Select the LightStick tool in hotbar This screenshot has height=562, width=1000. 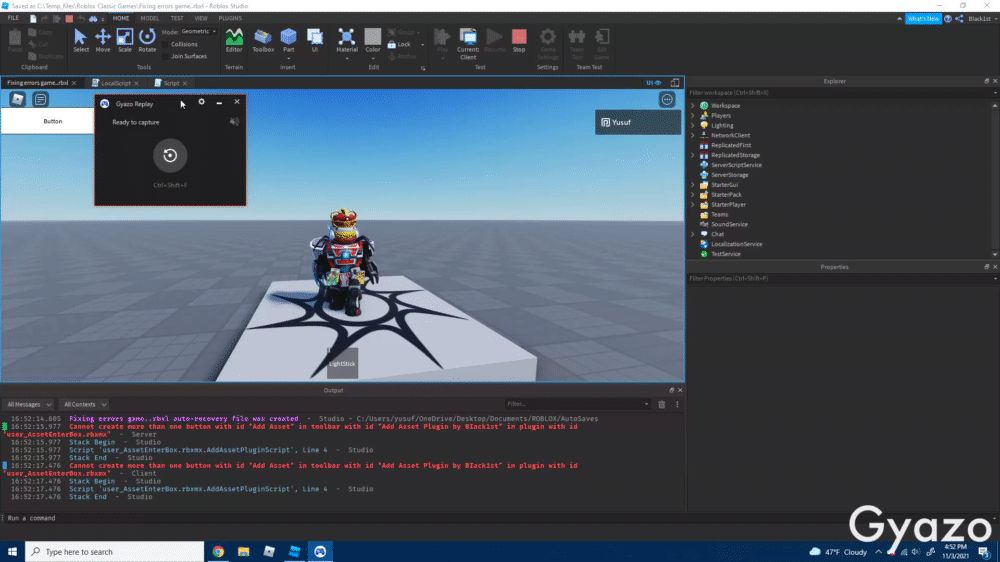click(x=342, y=364)
